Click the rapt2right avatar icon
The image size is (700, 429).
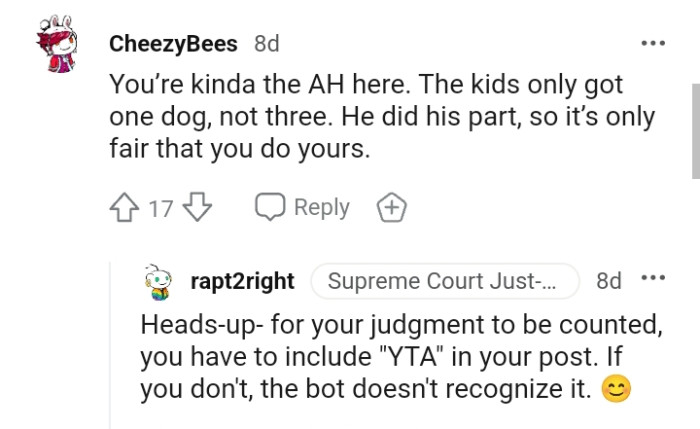click(x=160, y=281)
